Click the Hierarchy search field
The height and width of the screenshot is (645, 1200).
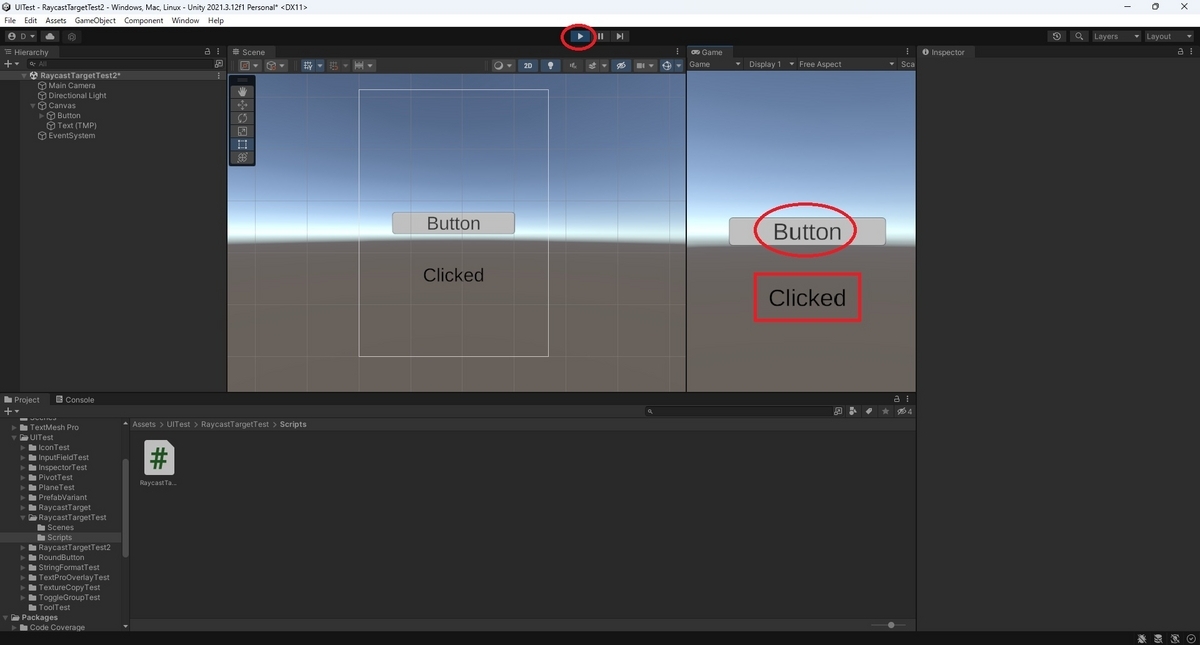[120, 63]
